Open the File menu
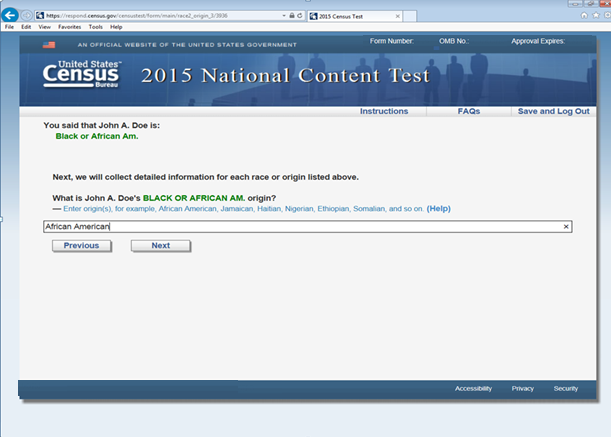 (x=9, y=27)
